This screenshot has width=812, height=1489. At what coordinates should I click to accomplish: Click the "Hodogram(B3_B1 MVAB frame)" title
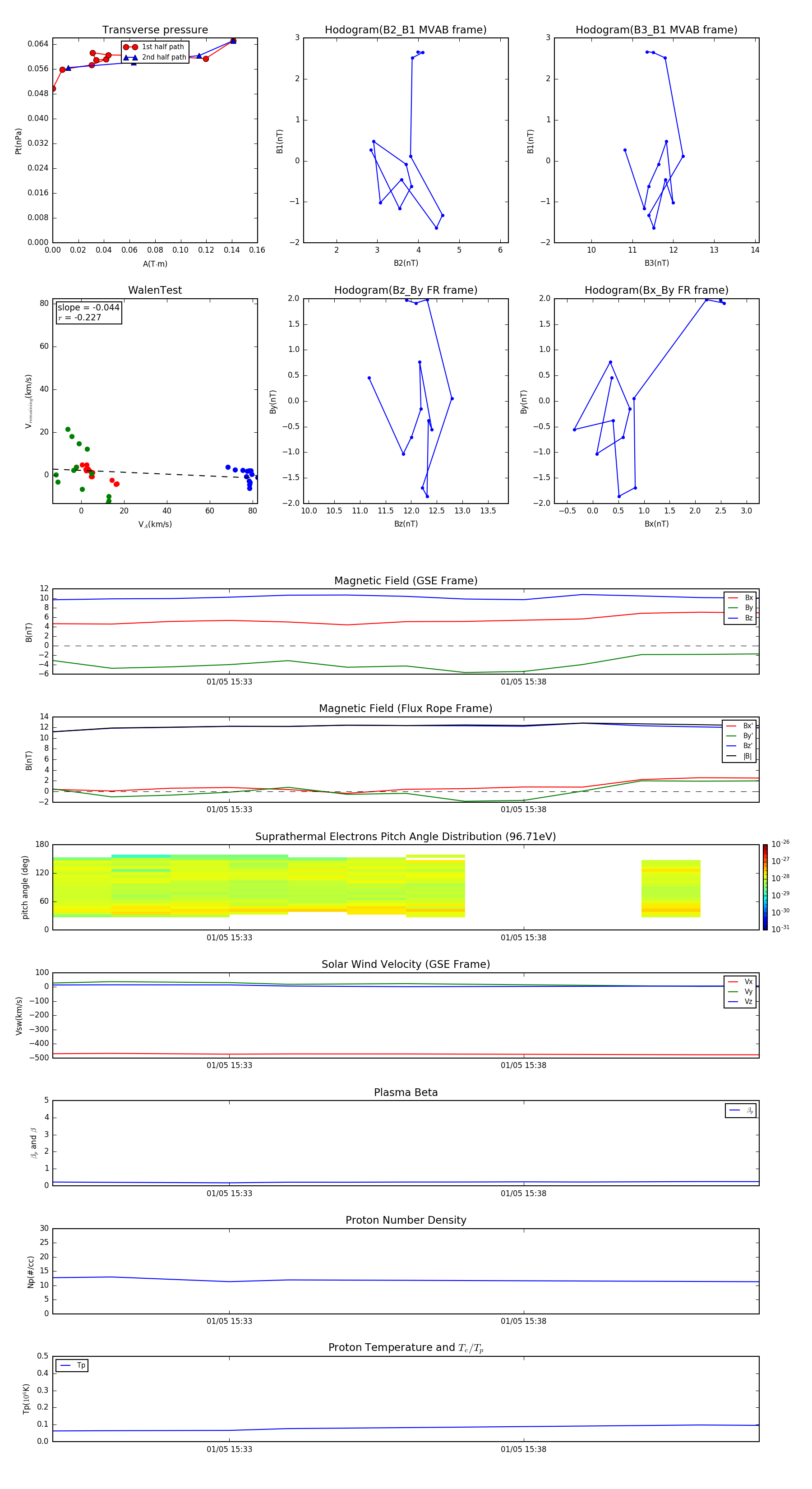656,30
